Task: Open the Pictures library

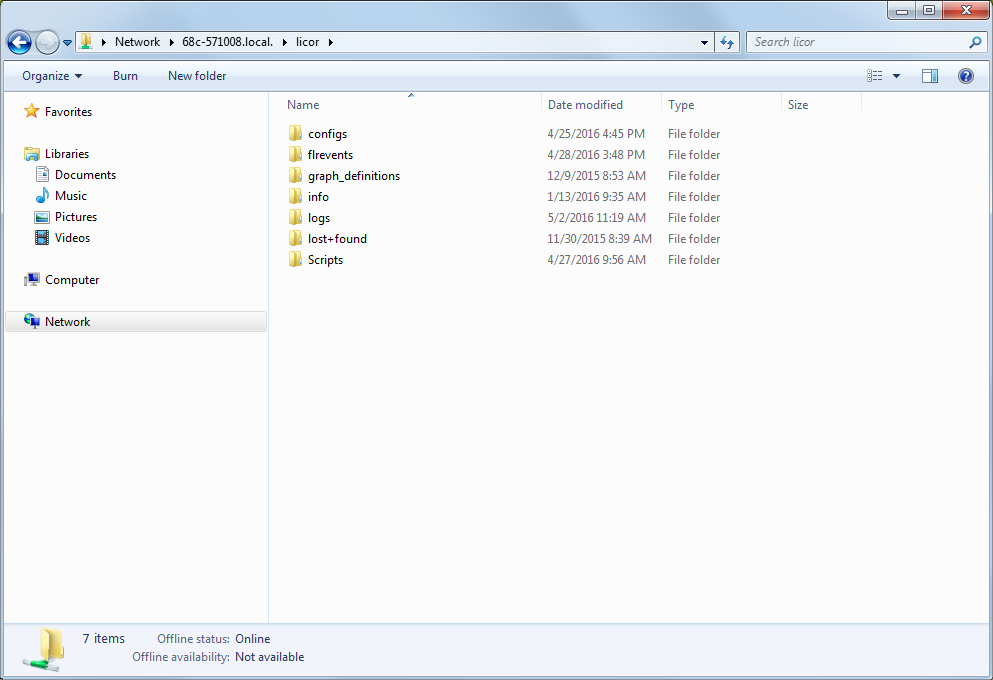Action: tap(76, 217)
